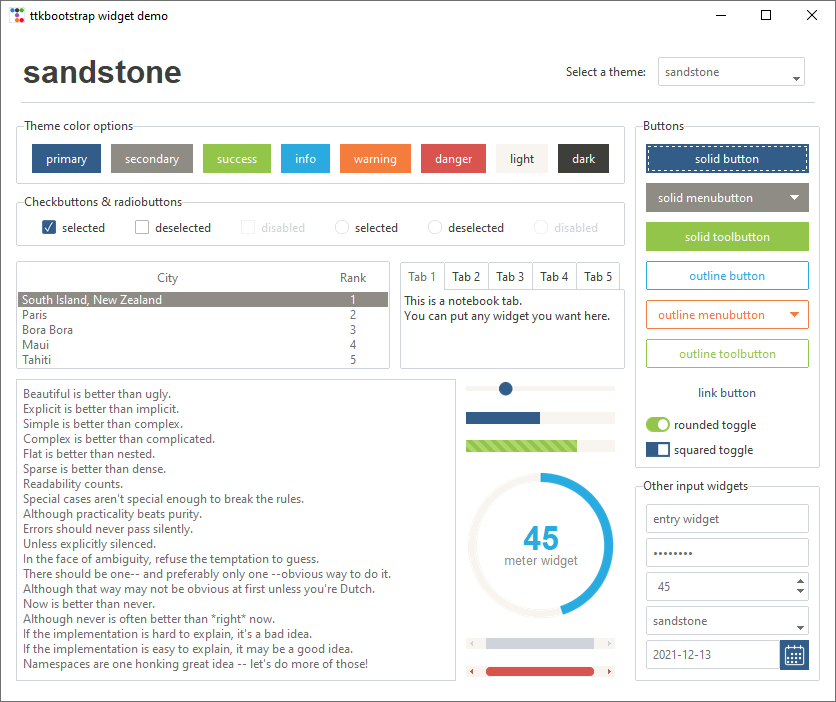Click the spinbox down arrow to decrease 45
Viewport: 836px width, 702px height.
(x=799, y=591)
